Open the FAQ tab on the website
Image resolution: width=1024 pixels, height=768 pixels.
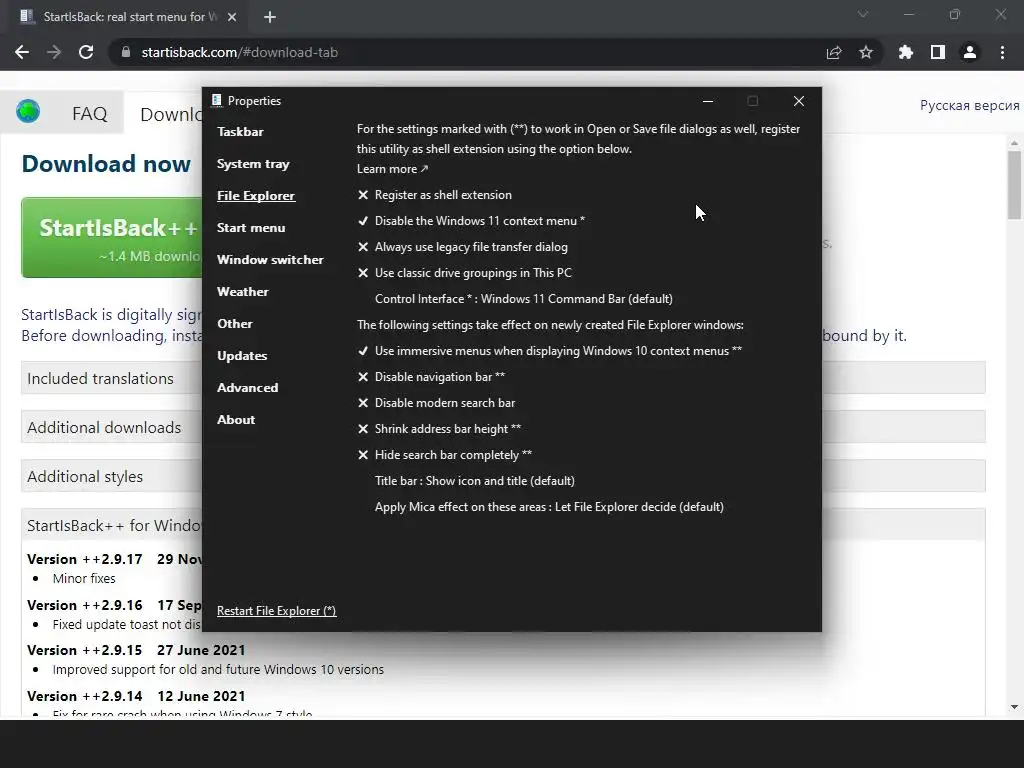(89, 114)
